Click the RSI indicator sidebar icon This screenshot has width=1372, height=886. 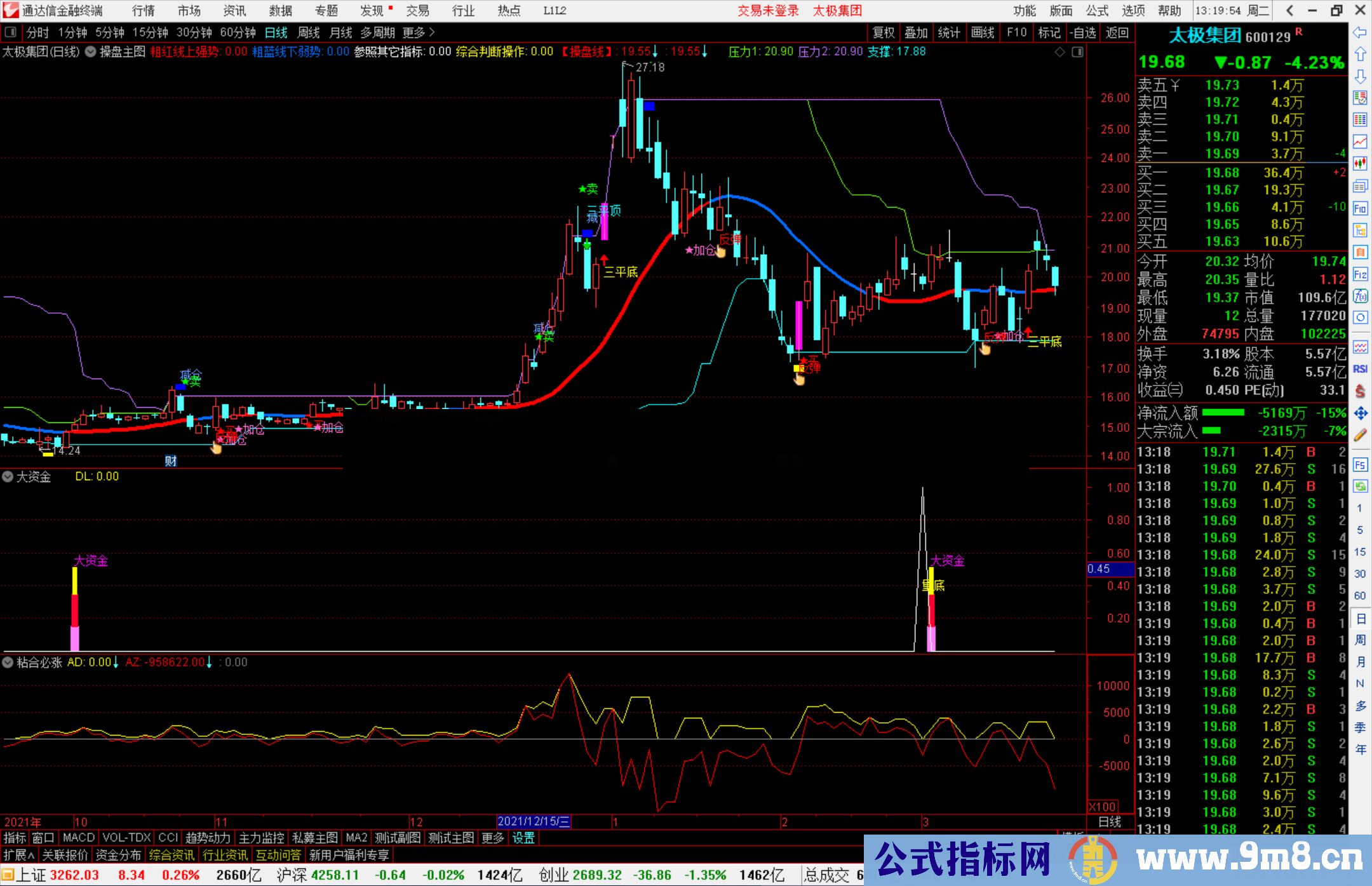[1360, 369]
